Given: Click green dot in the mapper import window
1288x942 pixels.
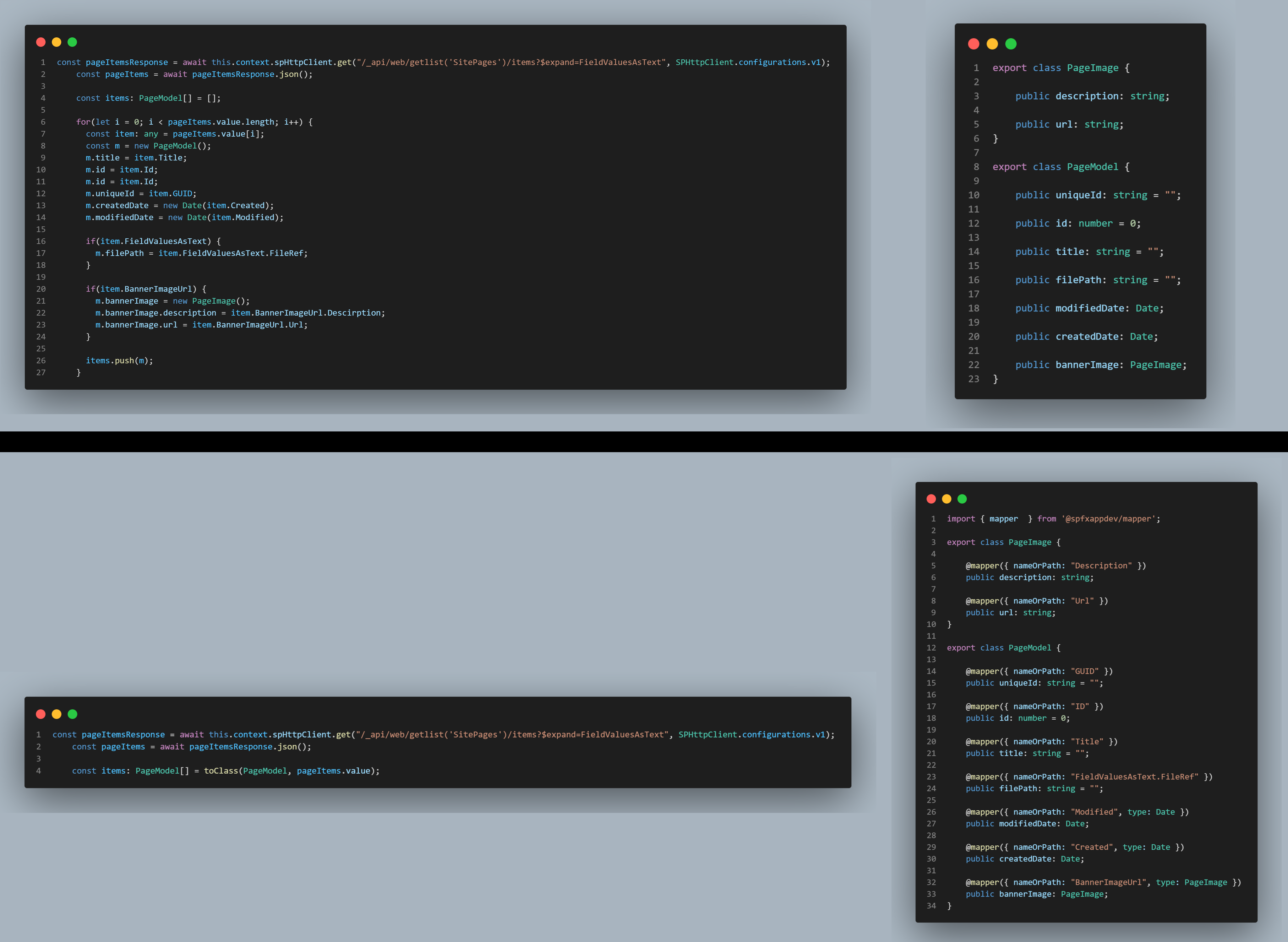Looking at the screenshot, I should [962, 499].
